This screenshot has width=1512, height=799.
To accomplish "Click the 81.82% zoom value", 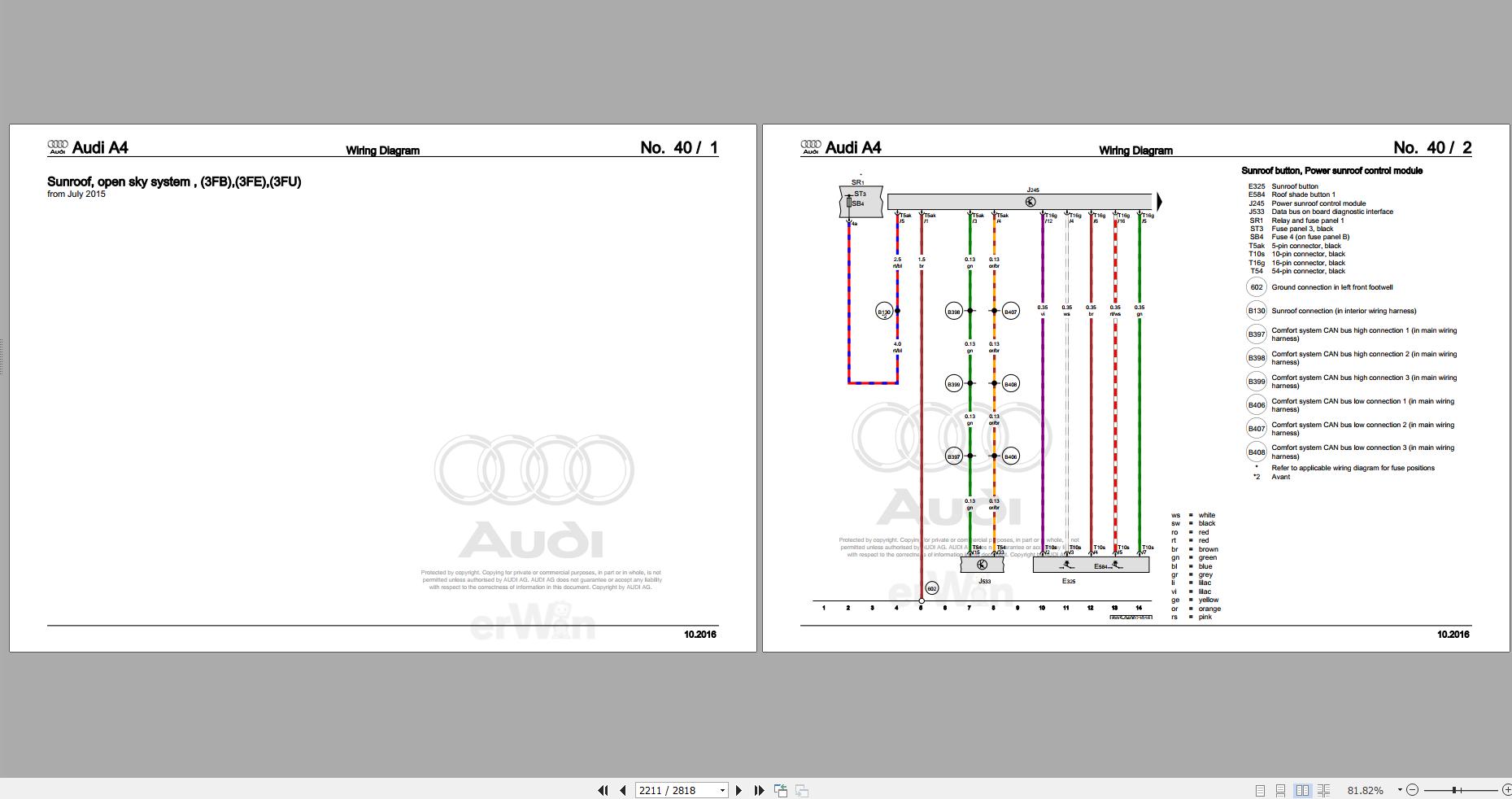I will click(x=1366, y=790).
